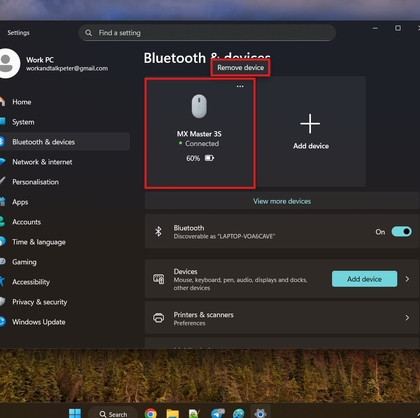Click the printer icon

pyautogui.click(x=158, y=318)
